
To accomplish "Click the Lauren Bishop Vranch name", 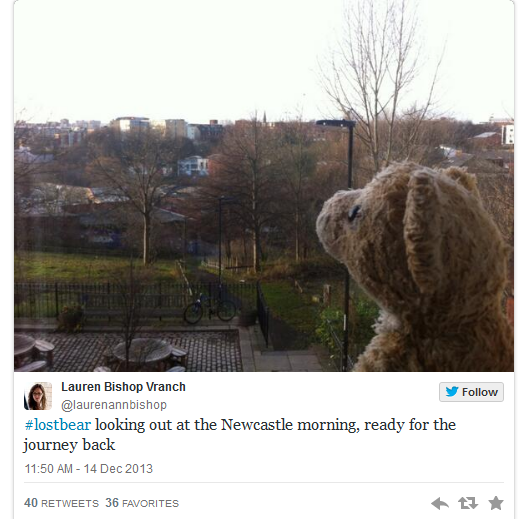I will pyautogui.click(x=123, y=387).
